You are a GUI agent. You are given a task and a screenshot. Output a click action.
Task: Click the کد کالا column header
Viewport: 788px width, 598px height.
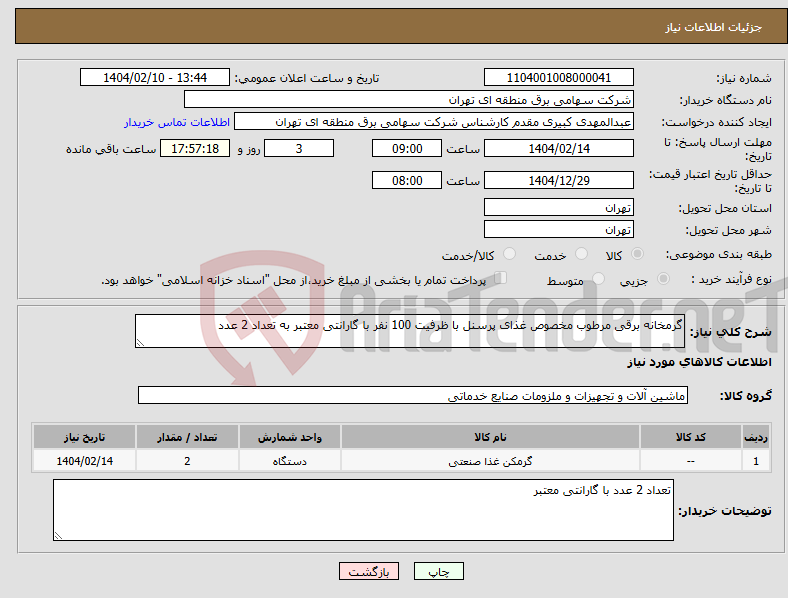click(691, 437)
